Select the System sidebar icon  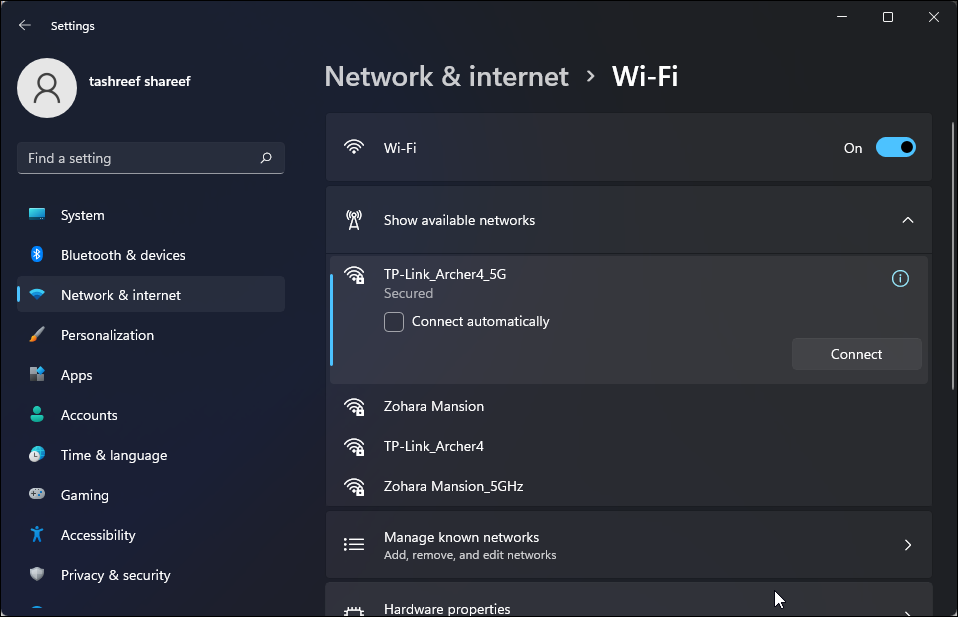[x=36, y=214]
